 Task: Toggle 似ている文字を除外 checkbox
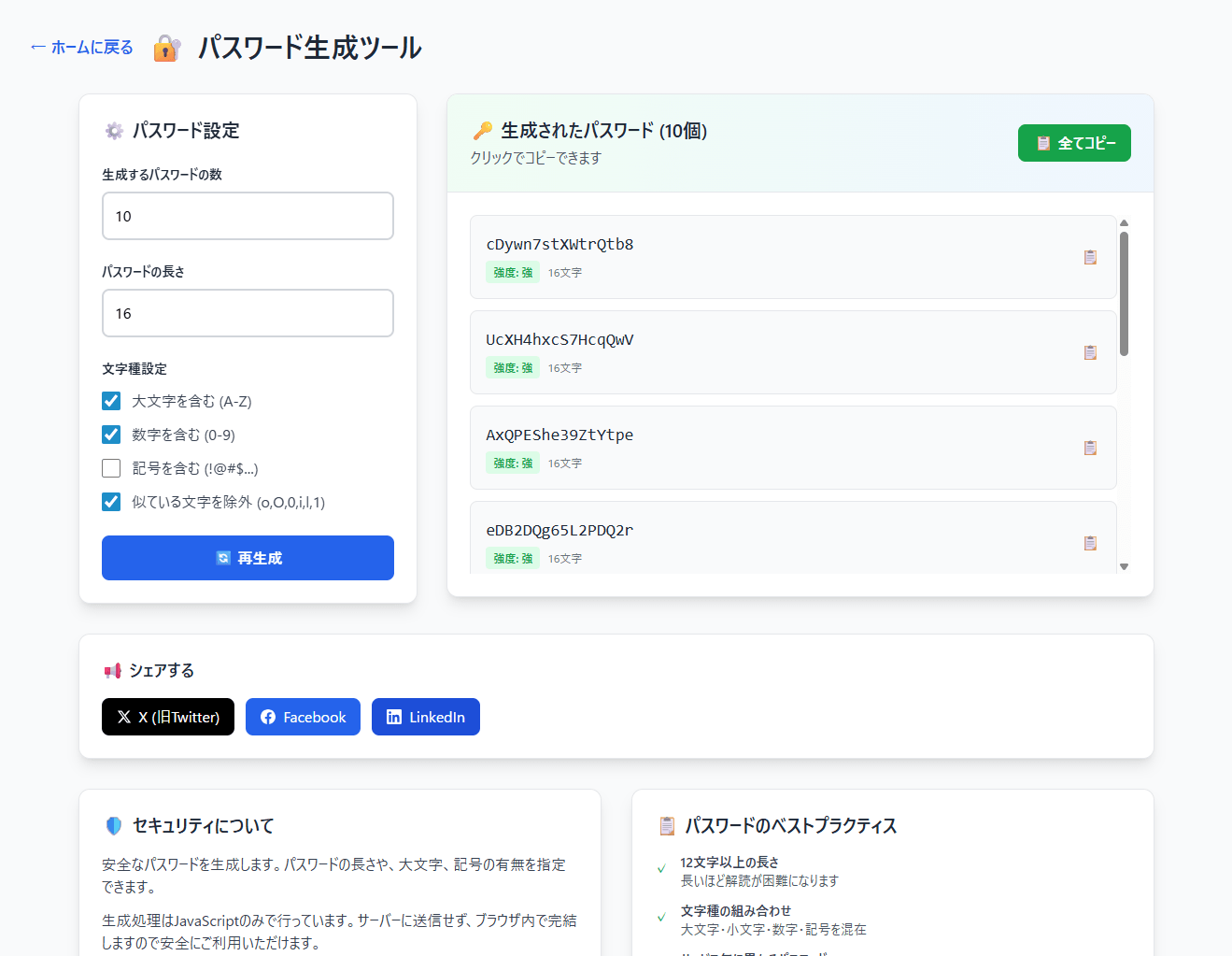point(111,502)
